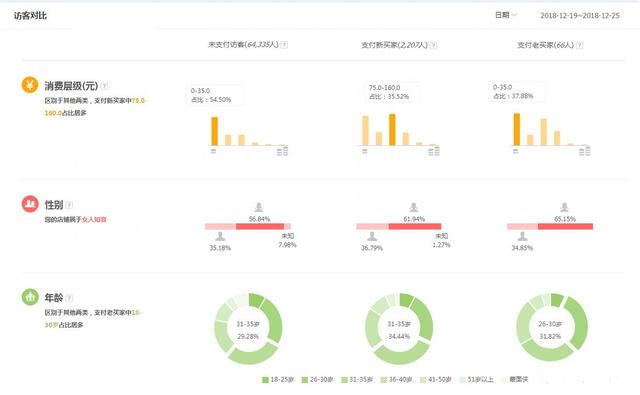
Task: Click help icon next to 支付新买家 header
Action: pos(433,45)
